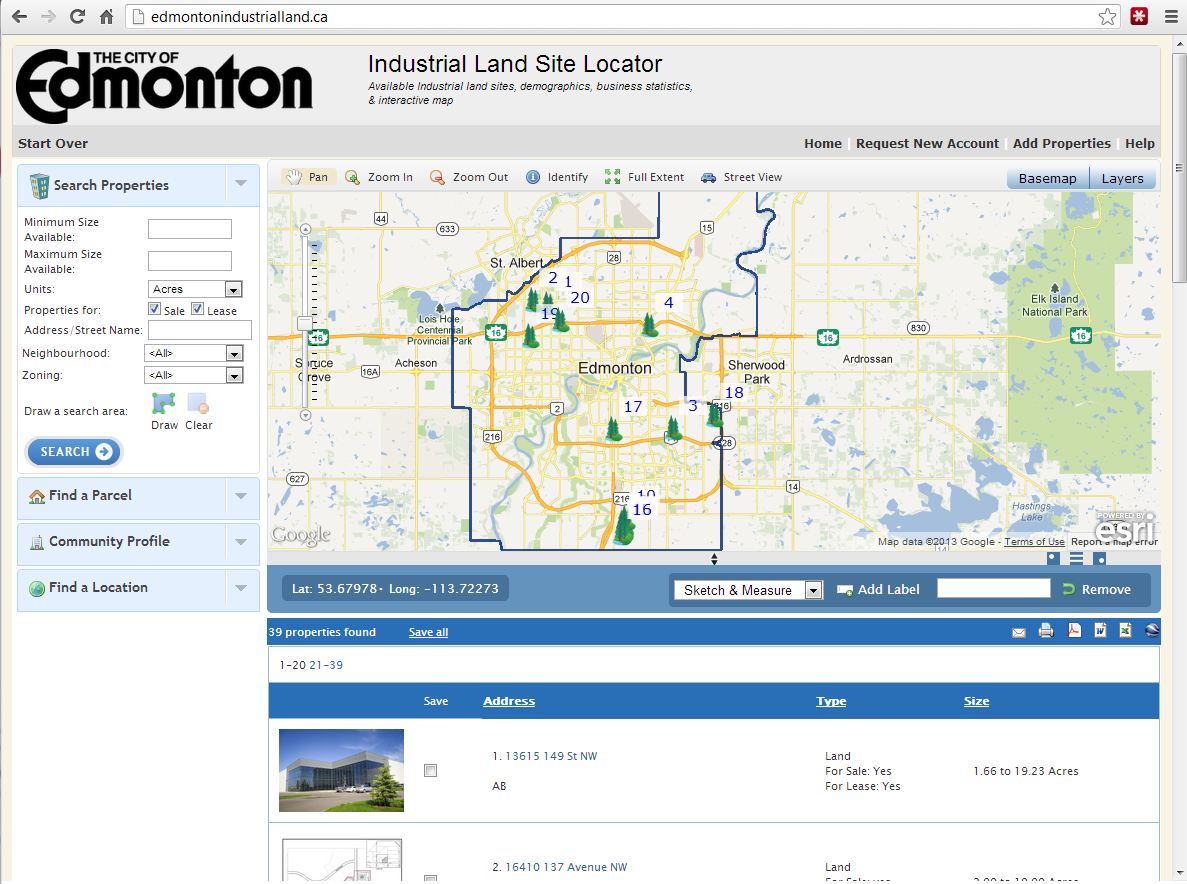Viewport: 1187px width, 884px height.
Task: Open thumbnail for 13615 149 St NW
Action: coord(341,770)
